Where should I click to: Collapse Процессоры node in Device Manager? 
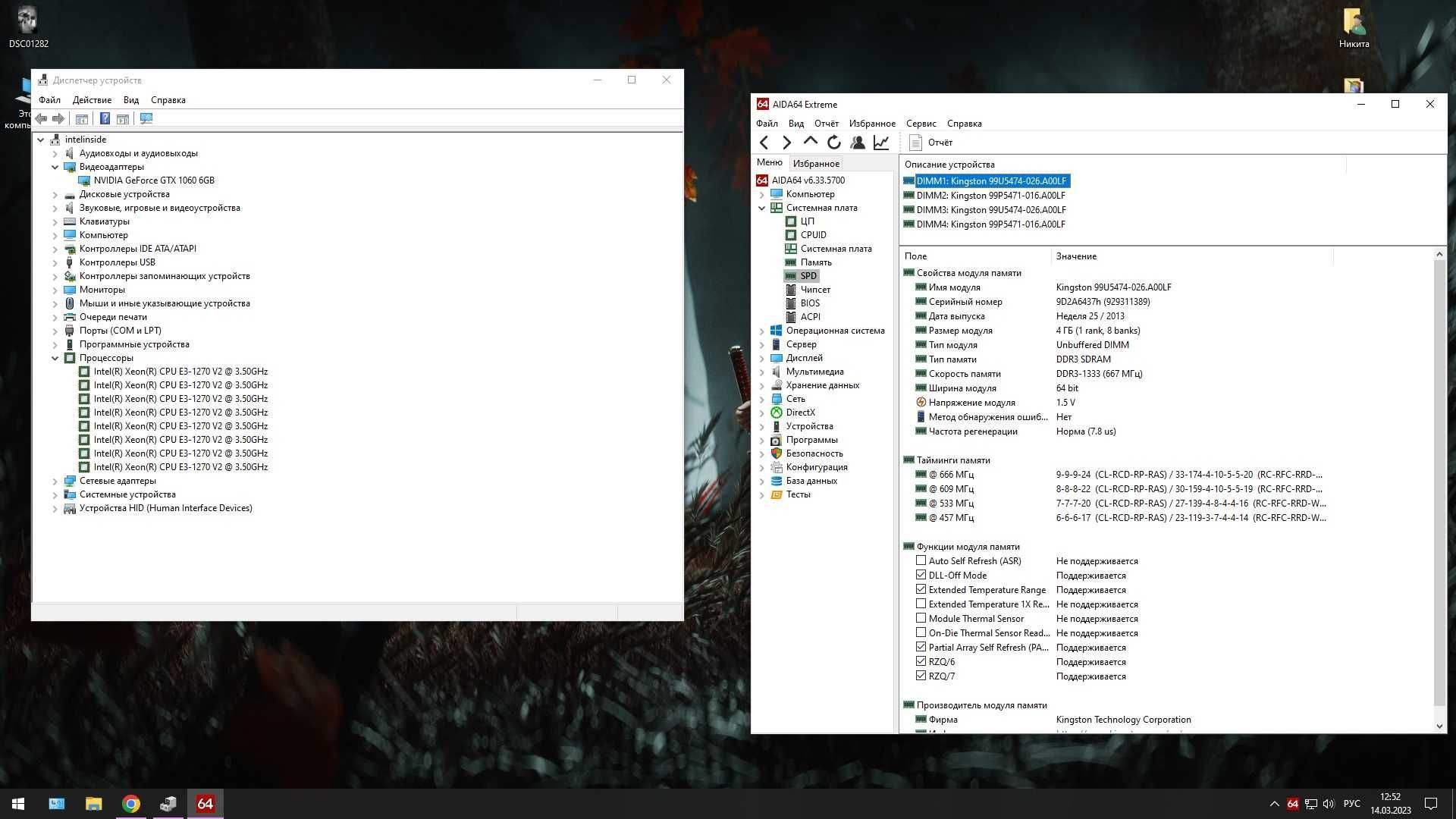point(55,358)
